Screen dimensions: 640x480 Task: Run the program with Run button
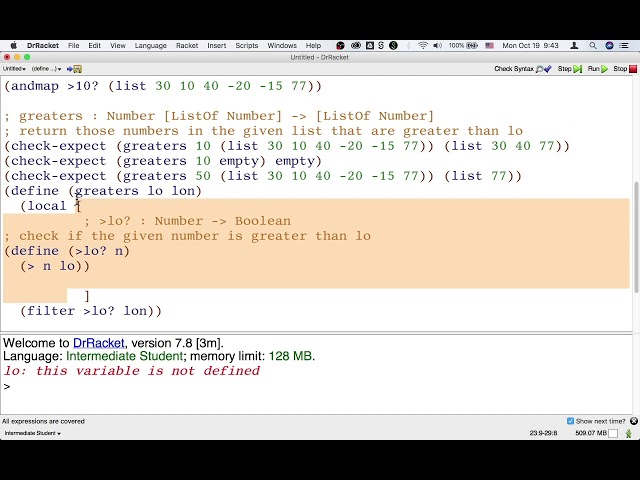598,69
